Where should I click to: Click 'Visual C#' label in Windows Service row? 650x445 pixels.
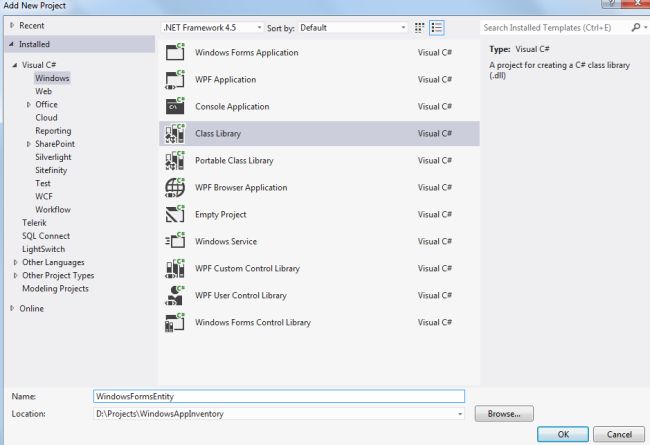click(435, 241)
